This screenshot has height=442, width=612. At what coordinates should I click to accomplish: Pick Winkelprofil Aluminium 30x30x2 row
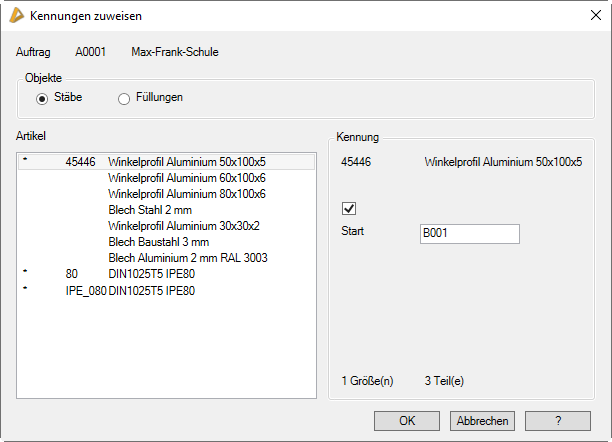(184, 226)
